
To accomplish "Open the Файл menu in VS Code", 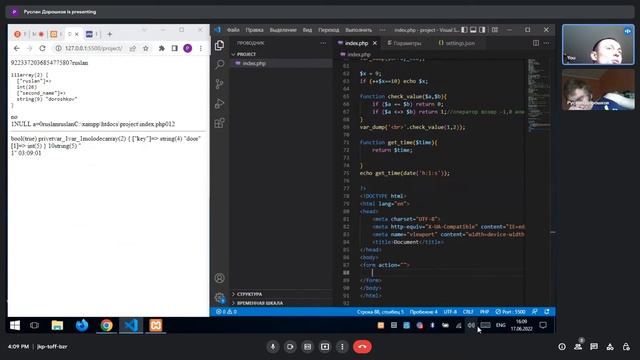I will [233, 30].
